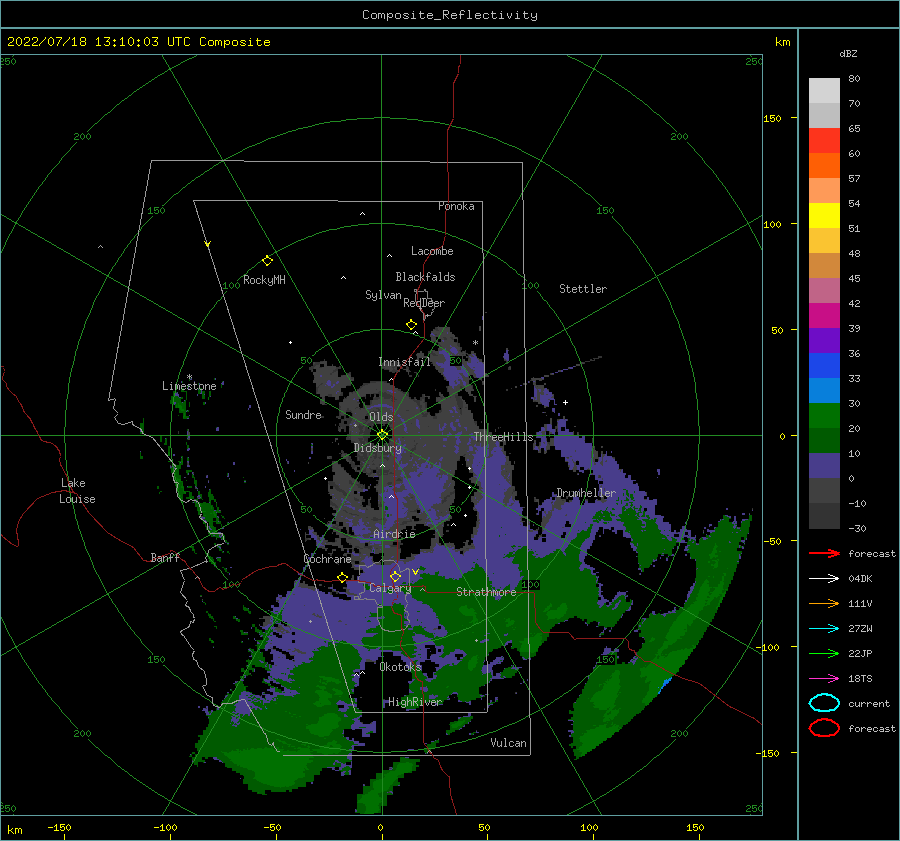900x841 pixels.
Task: Click the red 65 dBZ legend swatch
Action: click(824, 141)
